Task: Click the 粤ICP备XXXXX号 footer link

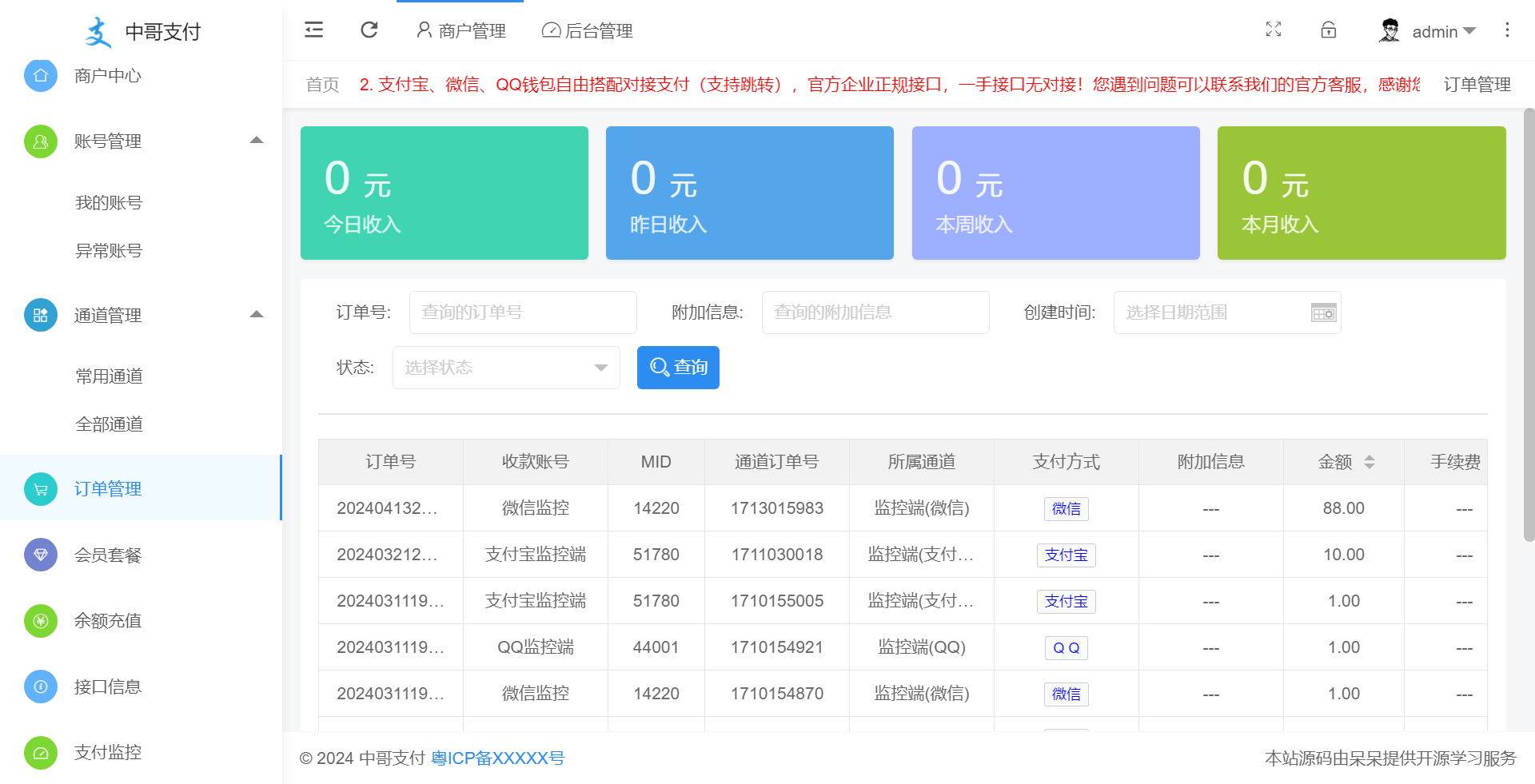Action: tap(498, 758)
